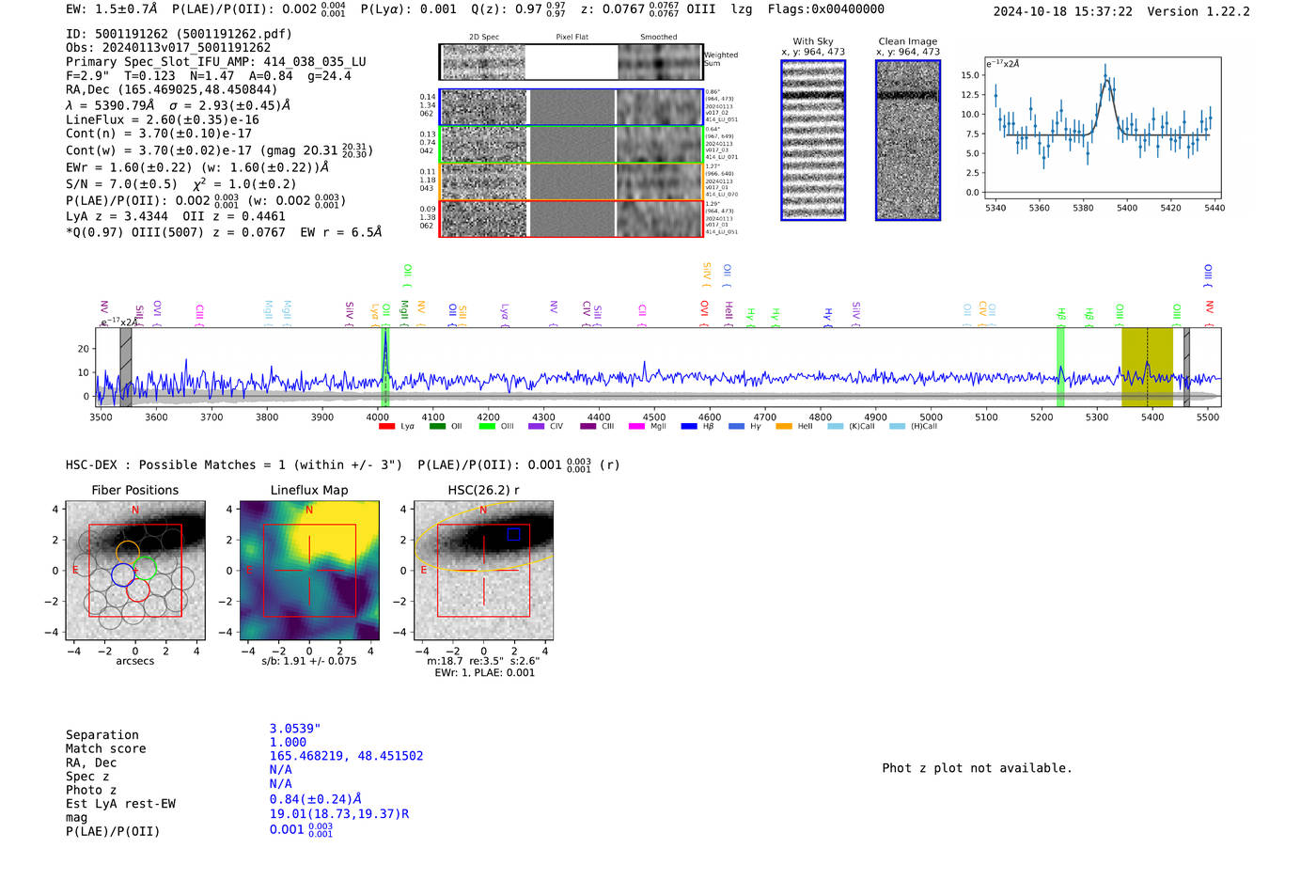Click the LineFlux = 2.60(±0.35)e-16 line
This screenshot has width=1316, height=896.
(x=163, y=119)
